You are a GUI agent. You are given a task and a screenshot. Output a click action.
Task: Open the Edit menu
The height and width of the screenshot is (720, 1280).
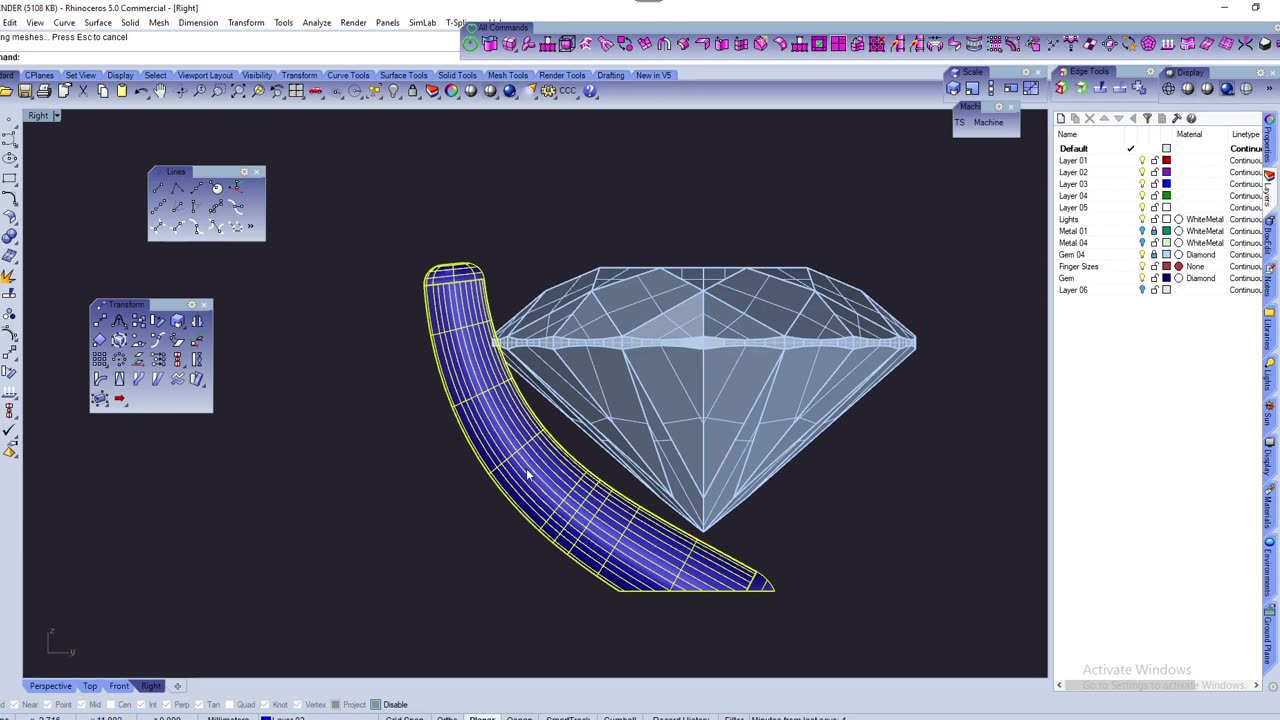tap(9, 22)
